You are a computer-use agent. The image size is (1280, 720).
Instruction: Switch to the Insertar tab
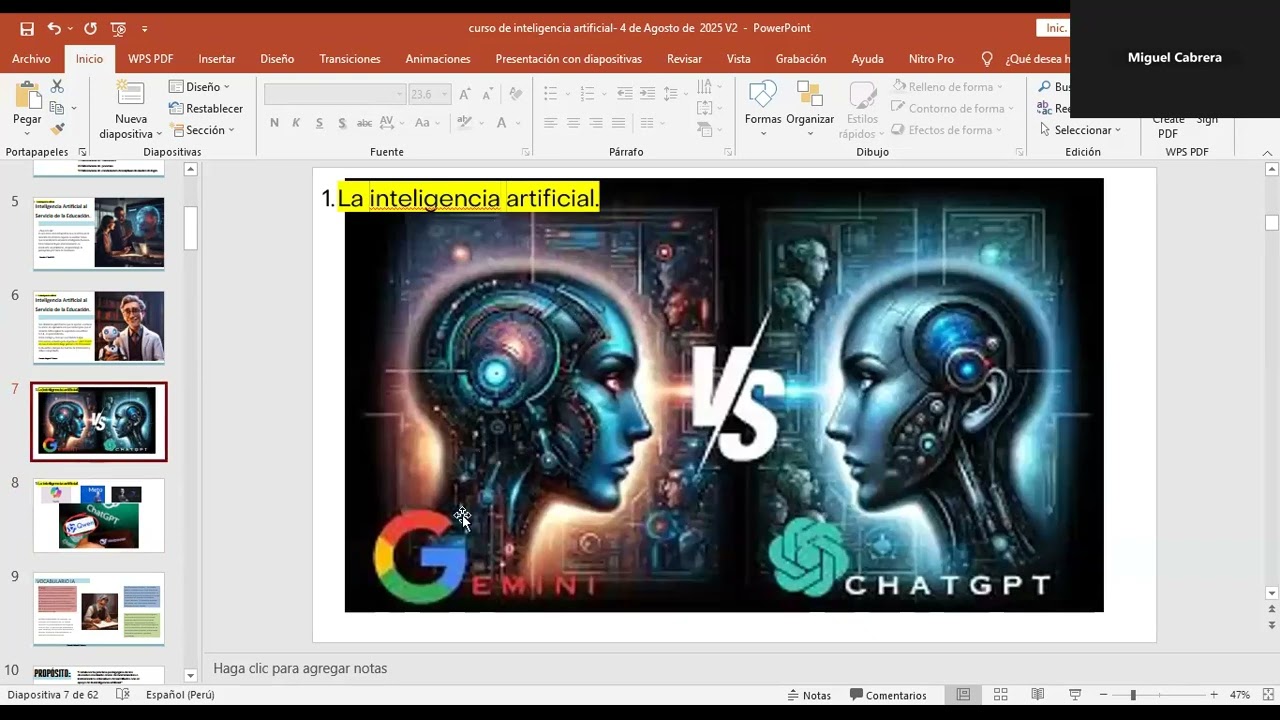[217, 59]
